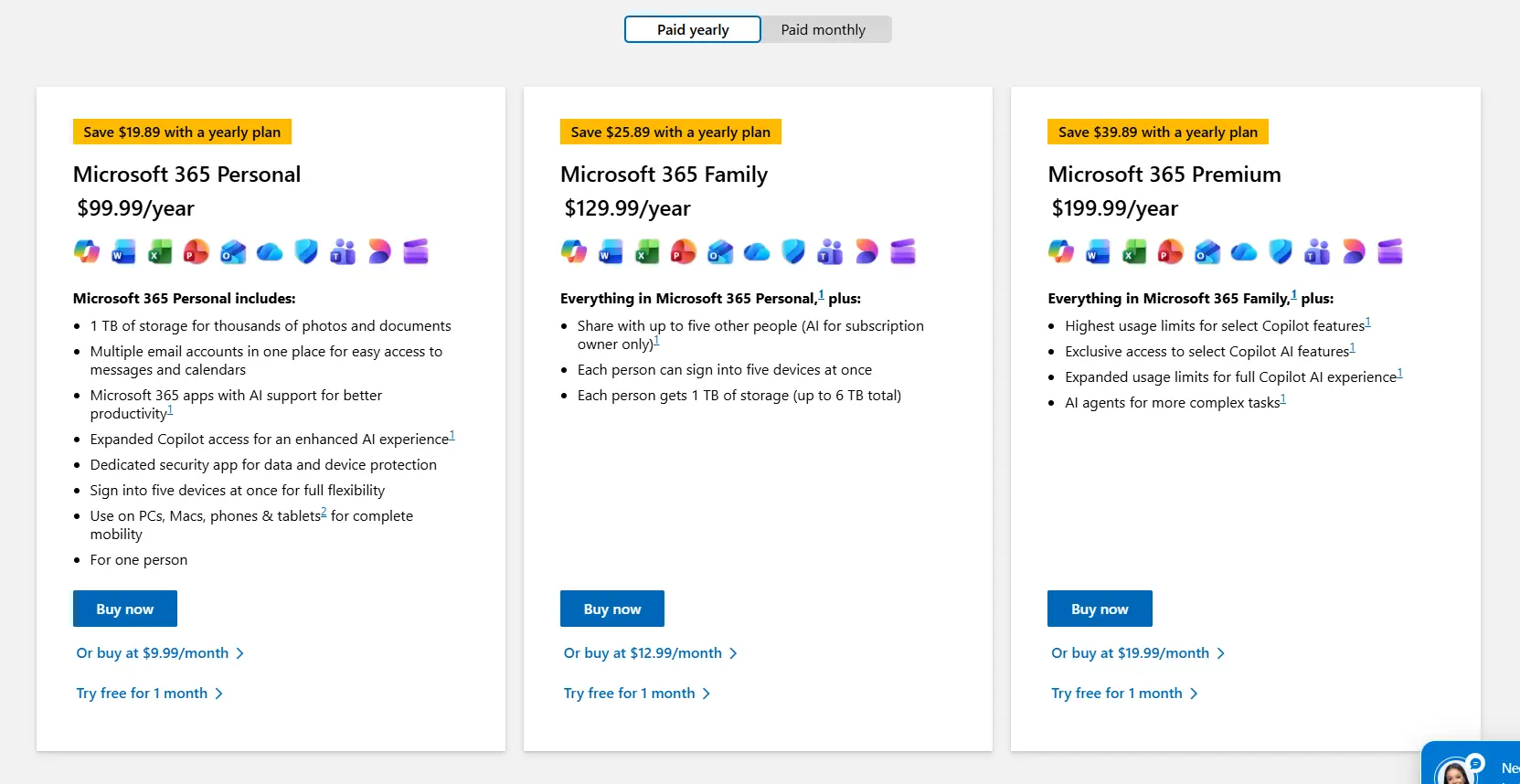Click the Defender shield icon in the Personal plan
This screenshot has width=1520, height=784.
(x=306, y=251)
